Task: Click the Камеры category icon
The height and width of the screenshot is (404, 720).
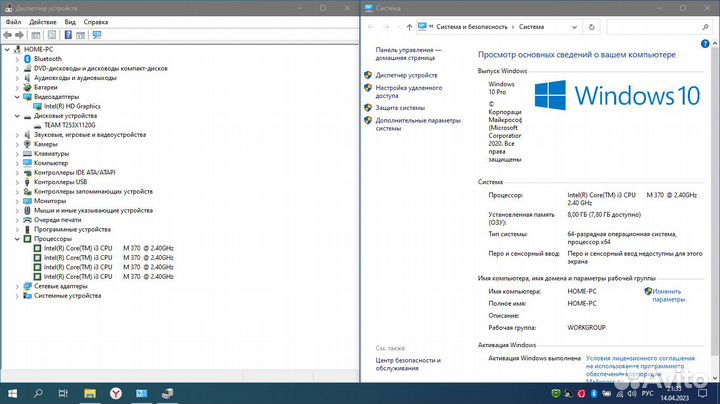Action: [x=27, y=144]
